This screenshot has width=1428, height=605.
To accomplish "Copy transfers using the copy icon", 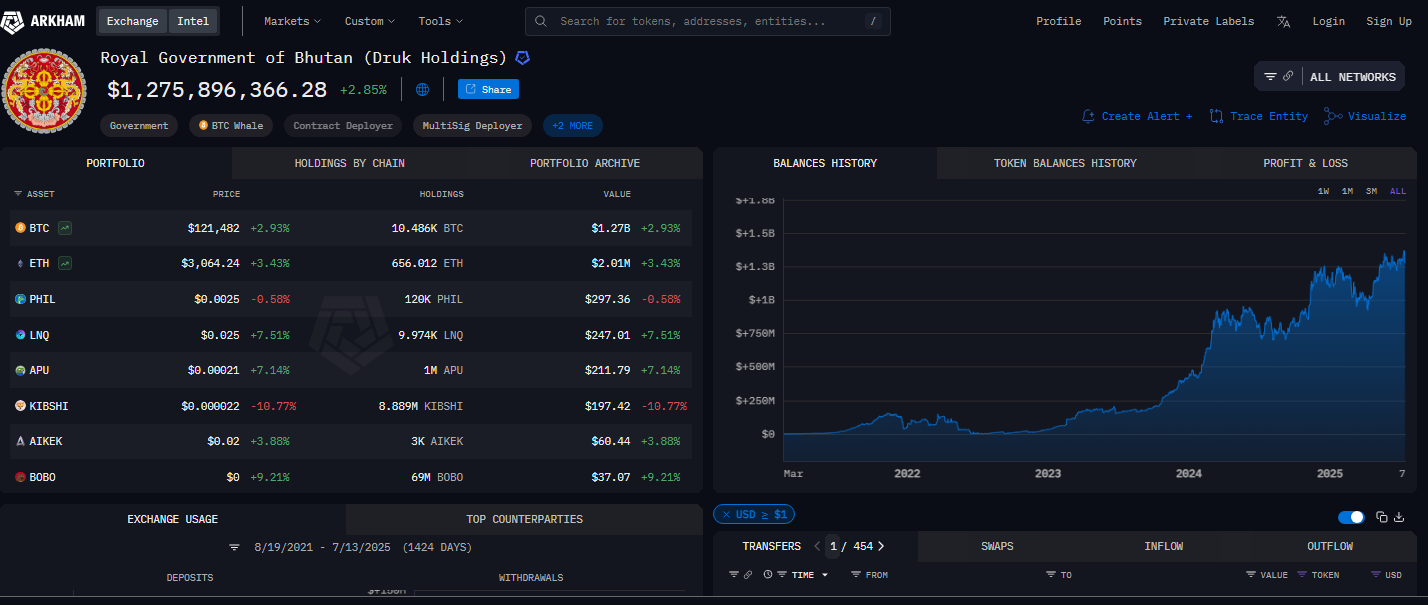I will 1382,517.
